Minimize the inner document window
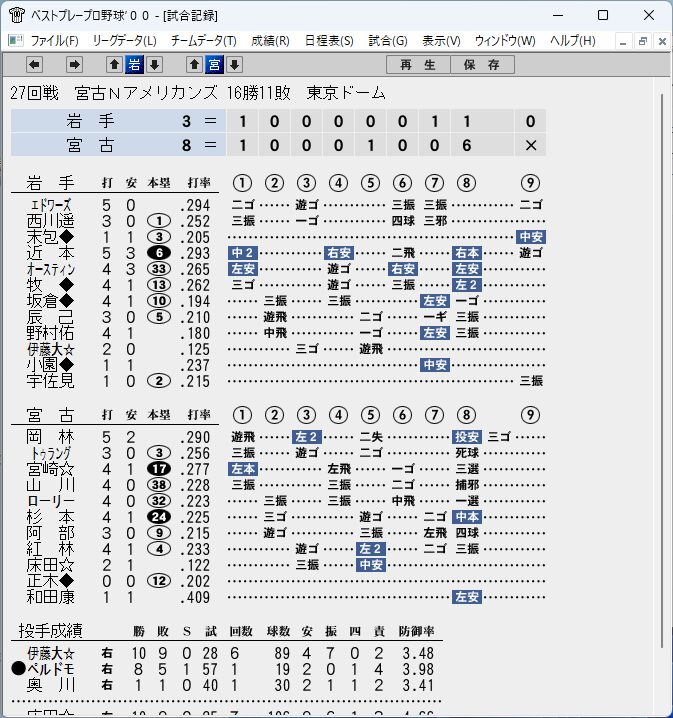This screenshot has height=718, width=673. (x=623, y=41)
